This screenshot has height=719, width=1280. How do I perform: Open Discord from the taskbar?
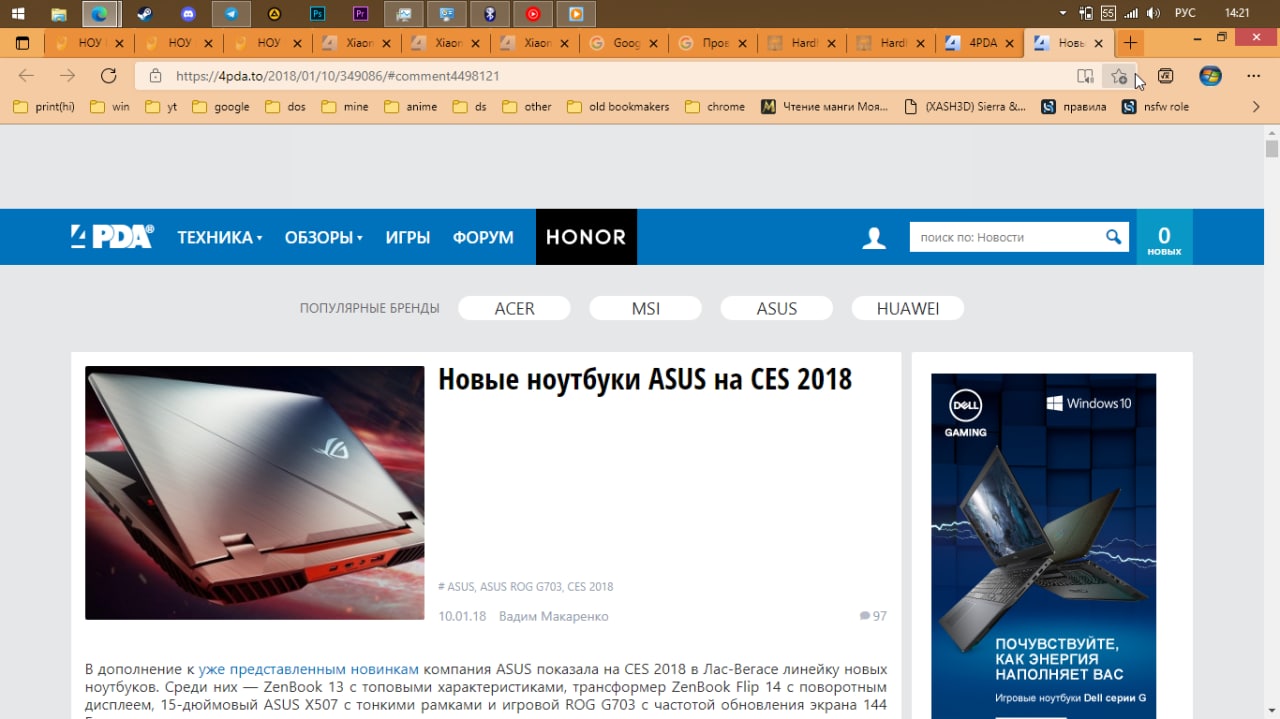pyautogui.click(x=187, y=14)
